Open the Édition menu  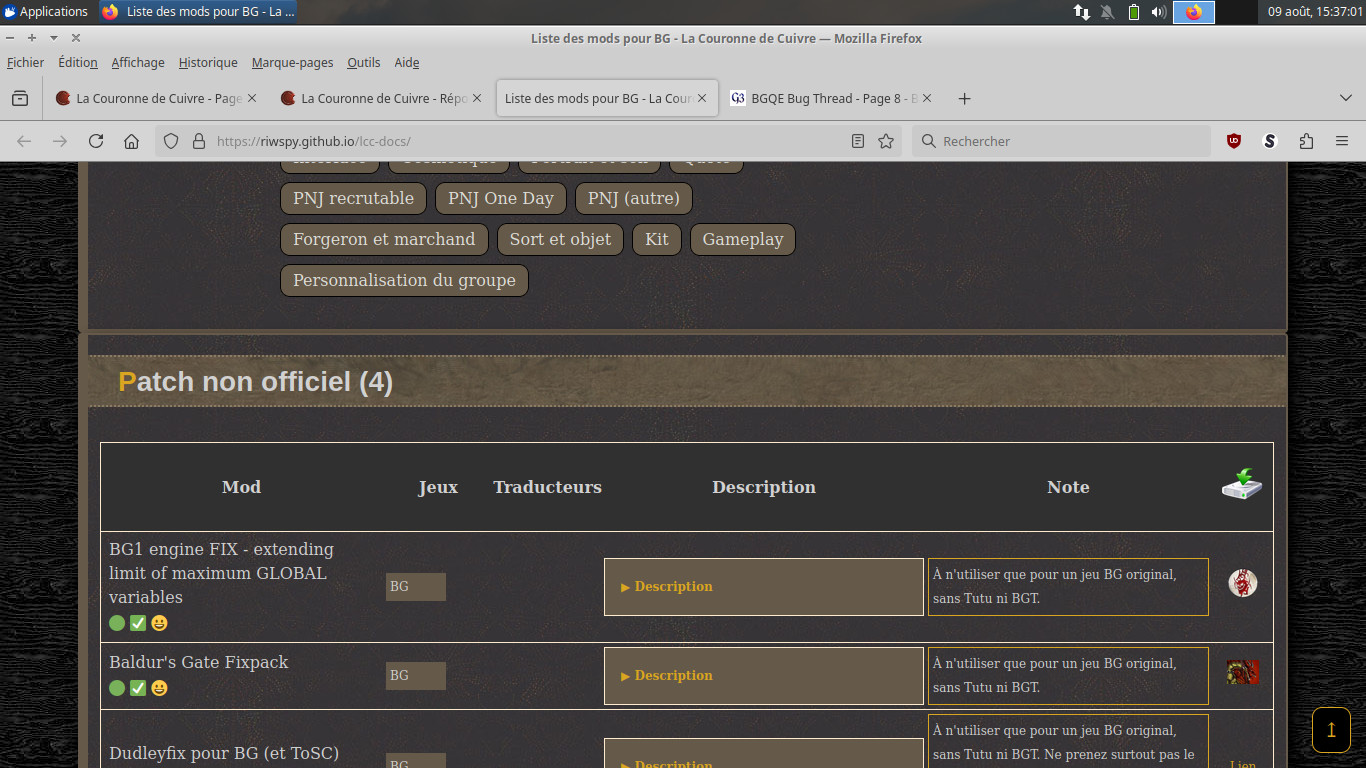click(x=78, y=62)
